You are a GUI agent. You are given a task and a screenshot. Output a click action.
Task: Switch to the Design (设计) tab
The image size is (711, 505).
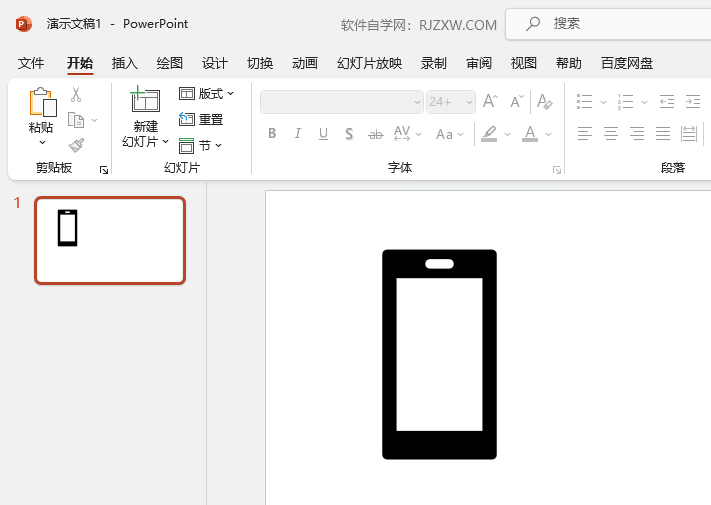(214, 63)
